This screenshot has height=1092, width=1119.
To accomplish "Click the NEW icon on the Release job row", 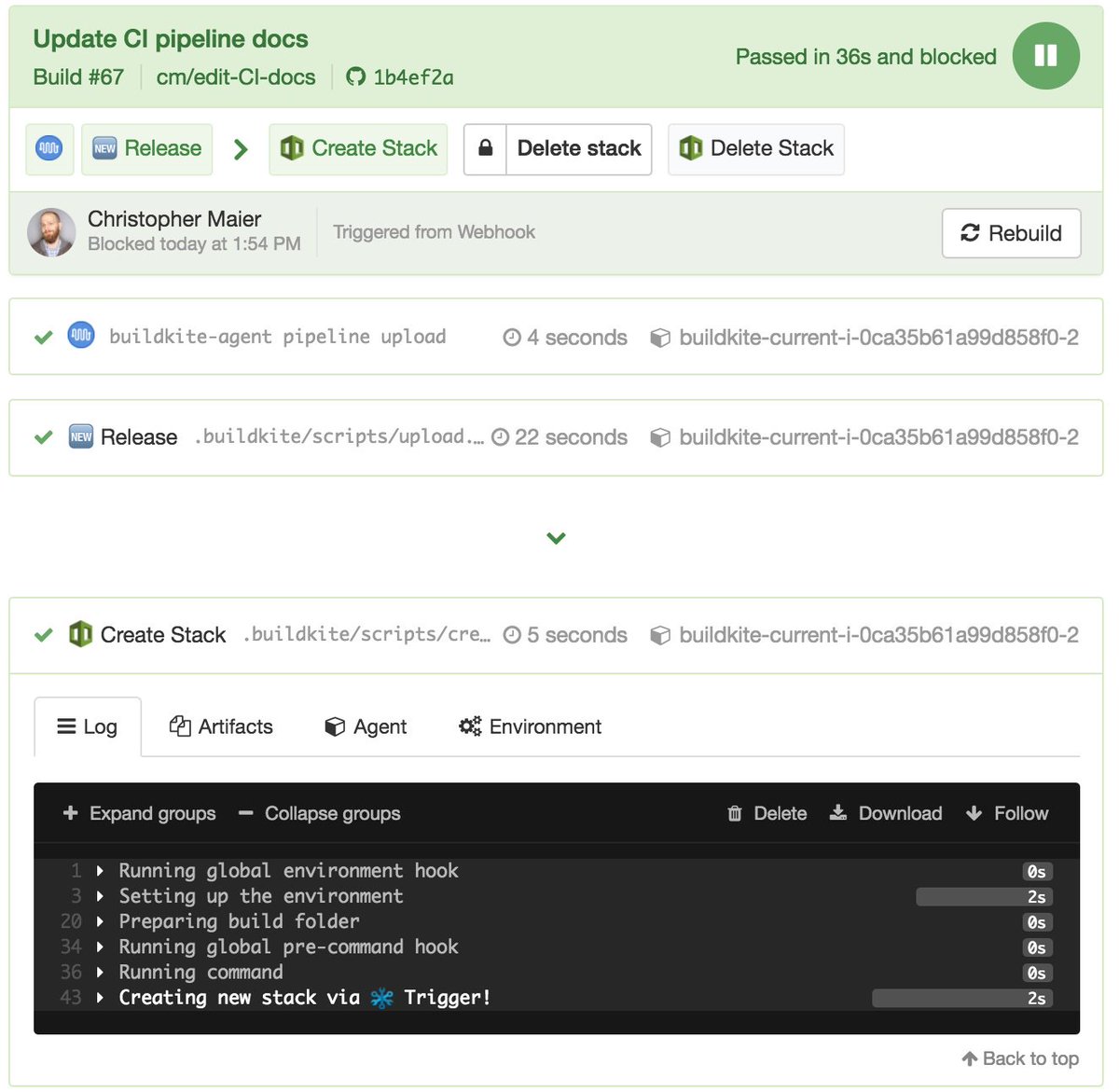I will [x=81, y=436].
